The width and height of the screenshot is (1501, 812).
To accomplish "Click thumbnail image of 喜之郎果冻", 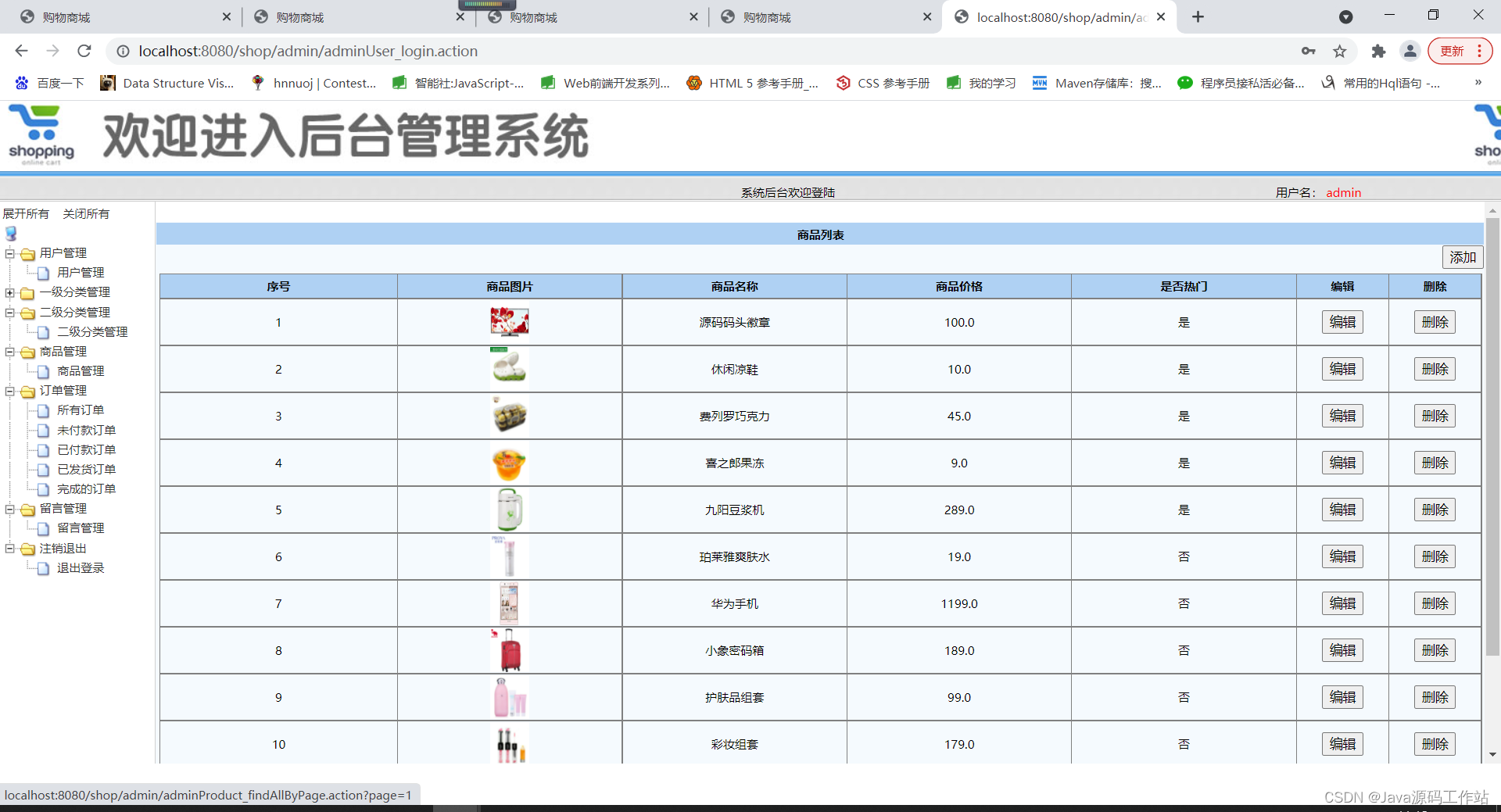I will point(510,463).
